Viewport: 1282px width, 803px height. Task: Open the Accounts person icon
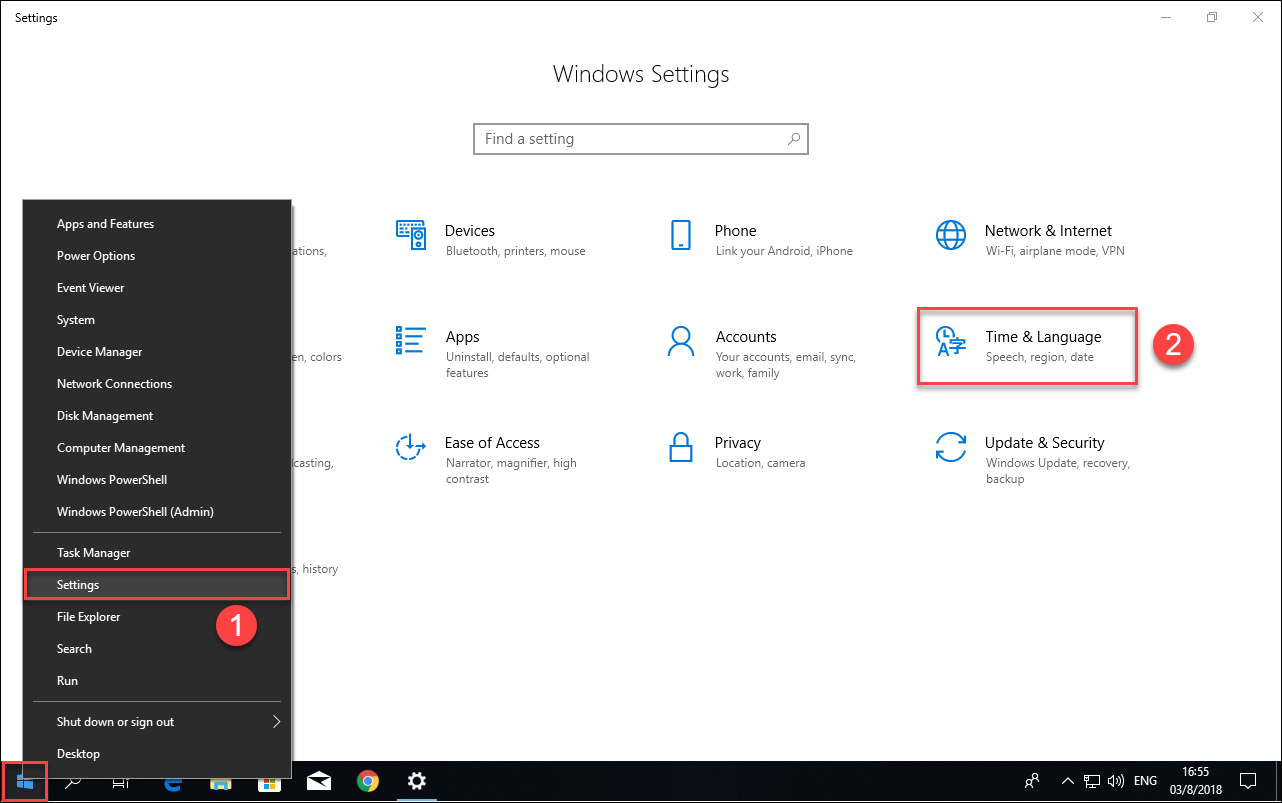(x=681, y=341)
